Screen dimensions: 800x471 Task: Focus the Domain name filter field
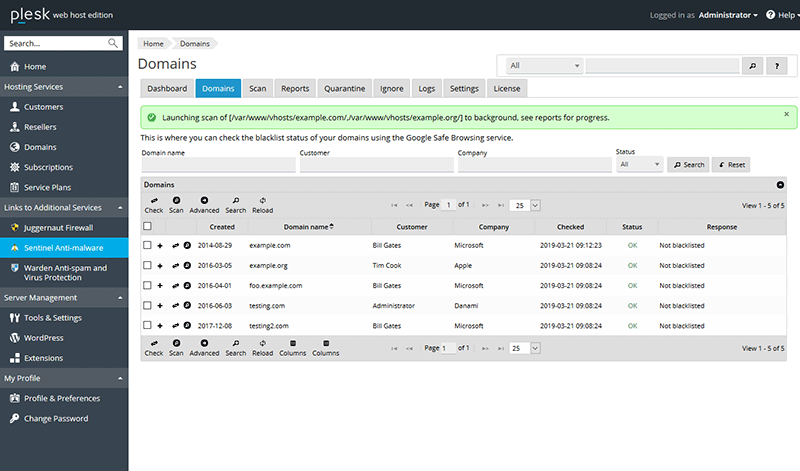pyautogui.click(x=219, y=165)
